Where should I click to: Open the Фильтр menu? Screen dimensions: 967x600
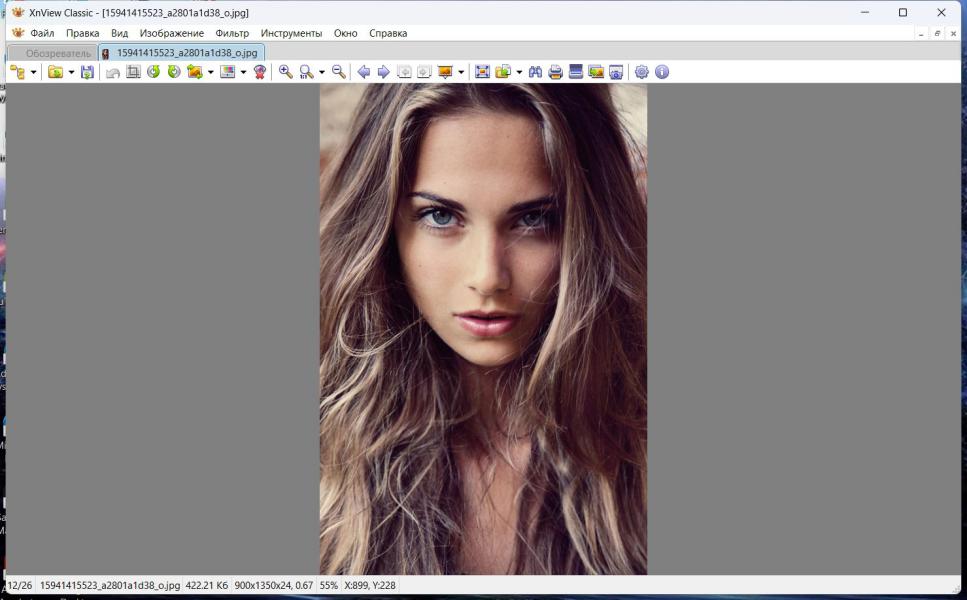[x=232, y=33]
